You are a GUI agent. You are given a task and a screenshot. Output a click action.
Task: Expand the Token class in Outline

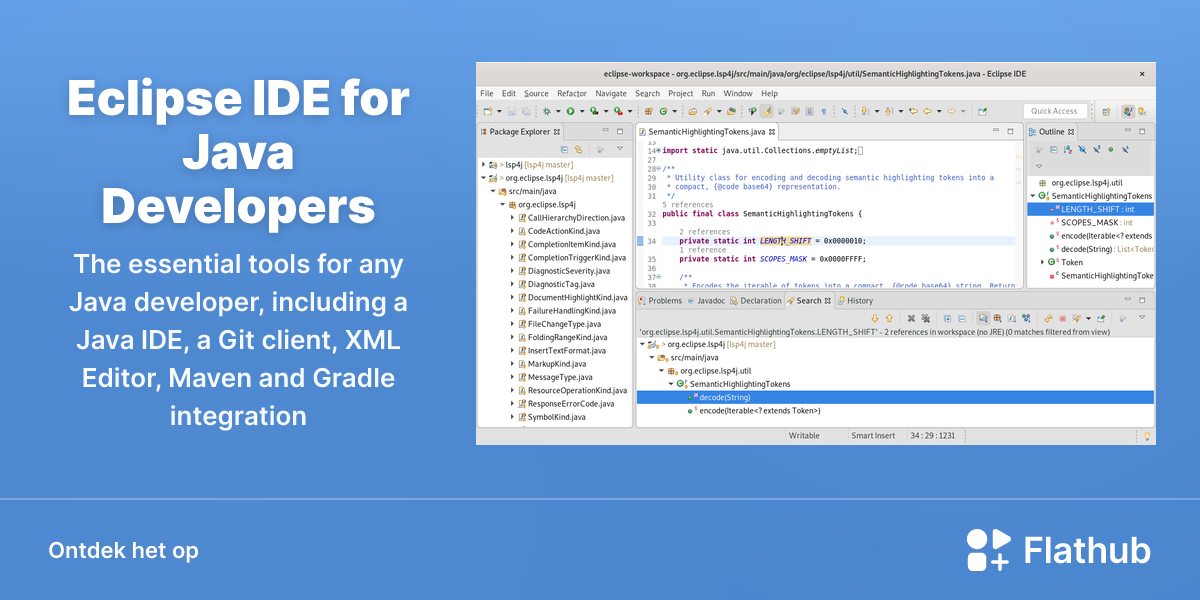point(1042,262)
